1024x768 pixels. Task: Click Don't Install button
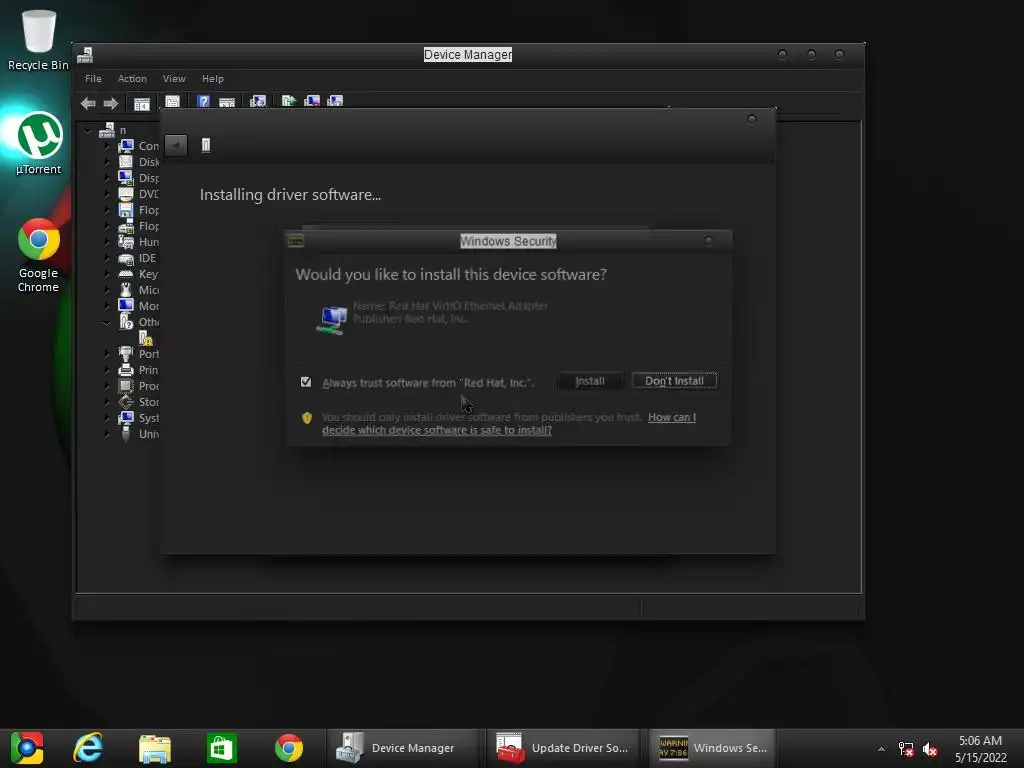tap(675, 381)
